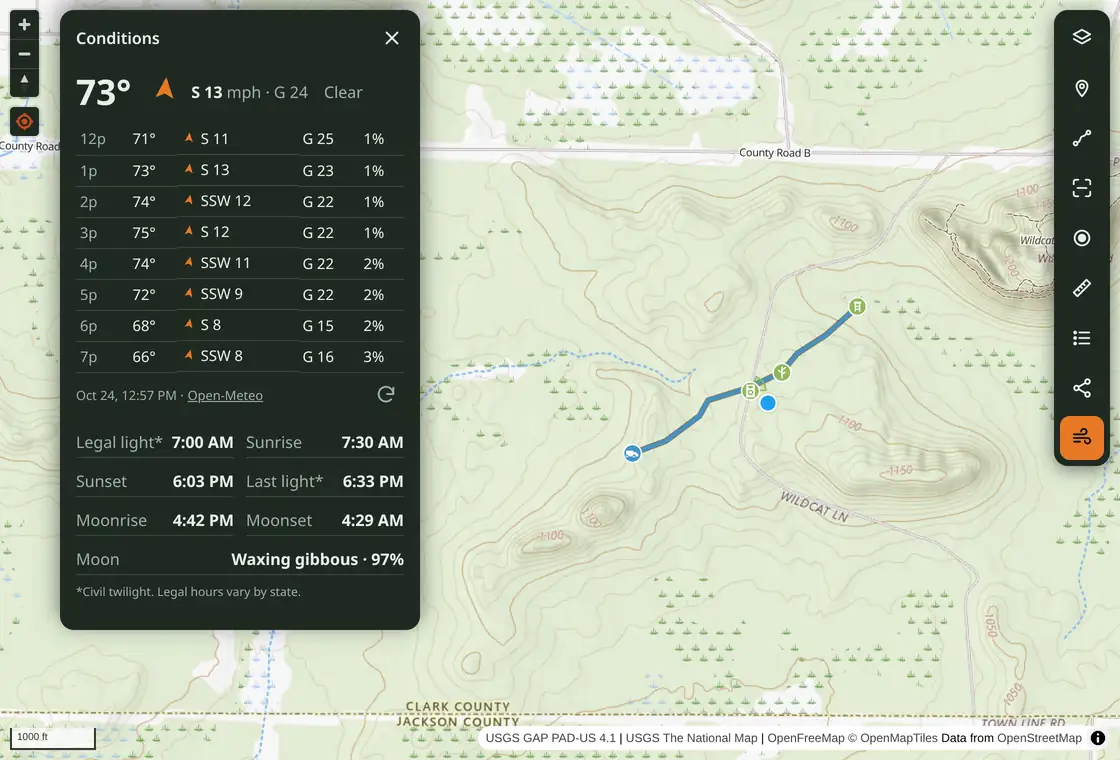
Task: Select the 2p SSW 12 row
Action: (240, 201)
